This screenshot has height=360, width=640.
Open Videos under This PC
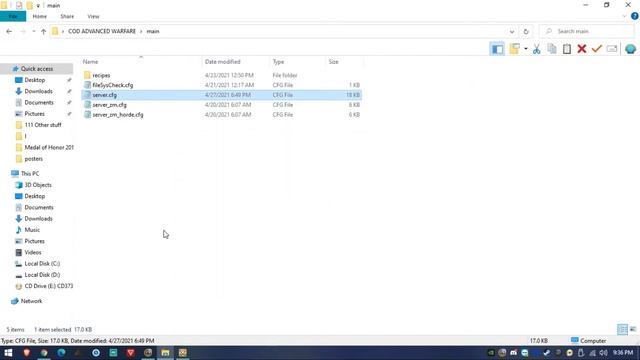click(33, 252)
